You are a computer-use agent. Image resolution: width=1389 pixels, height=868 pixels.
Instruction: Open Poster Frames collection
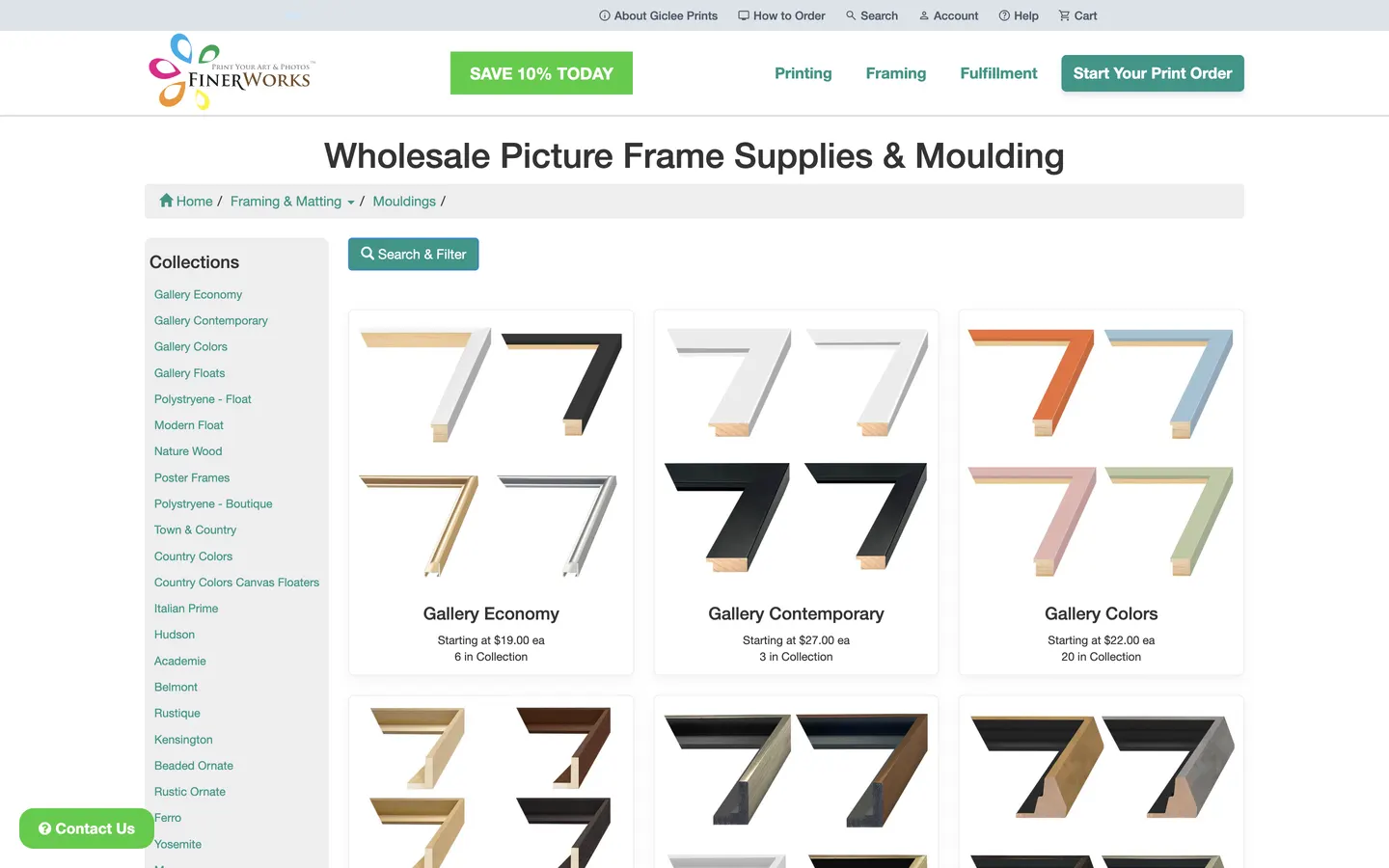tap(192, 477)
